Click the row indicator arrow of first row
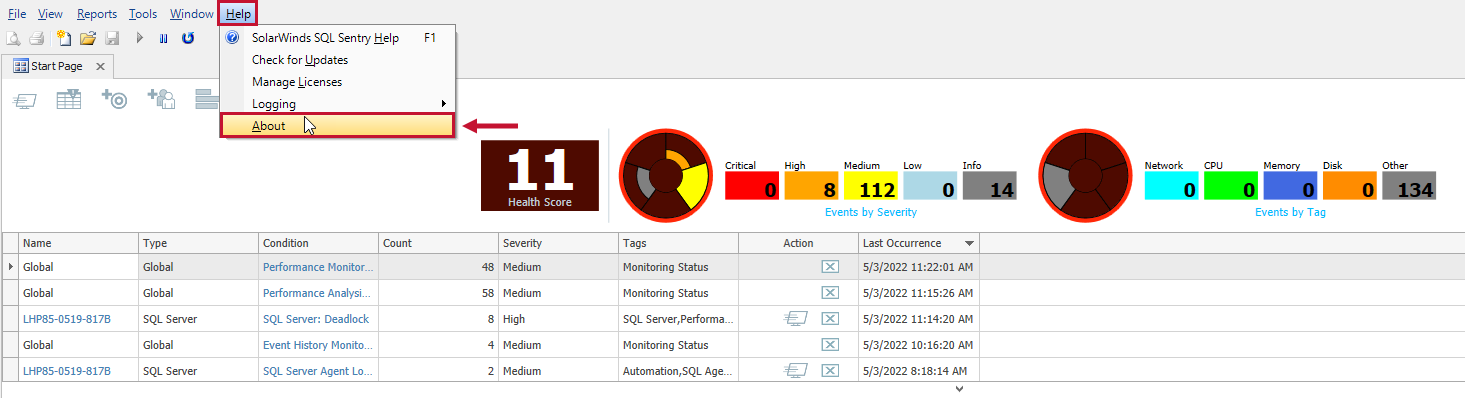Image resolution: width=1465 pixels, height=398 pixels. pos(10,267)
